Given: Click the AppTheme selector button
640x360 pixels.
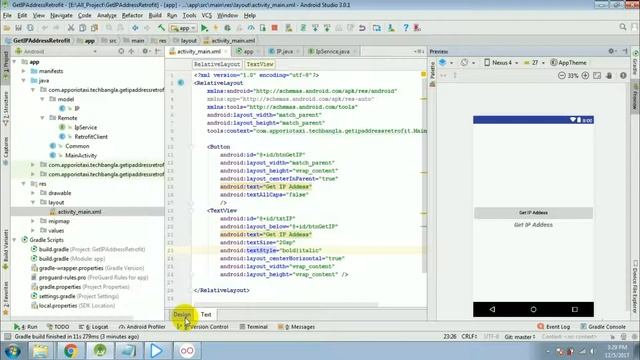Looking at the screenshot, I should [x=568, y=62].
